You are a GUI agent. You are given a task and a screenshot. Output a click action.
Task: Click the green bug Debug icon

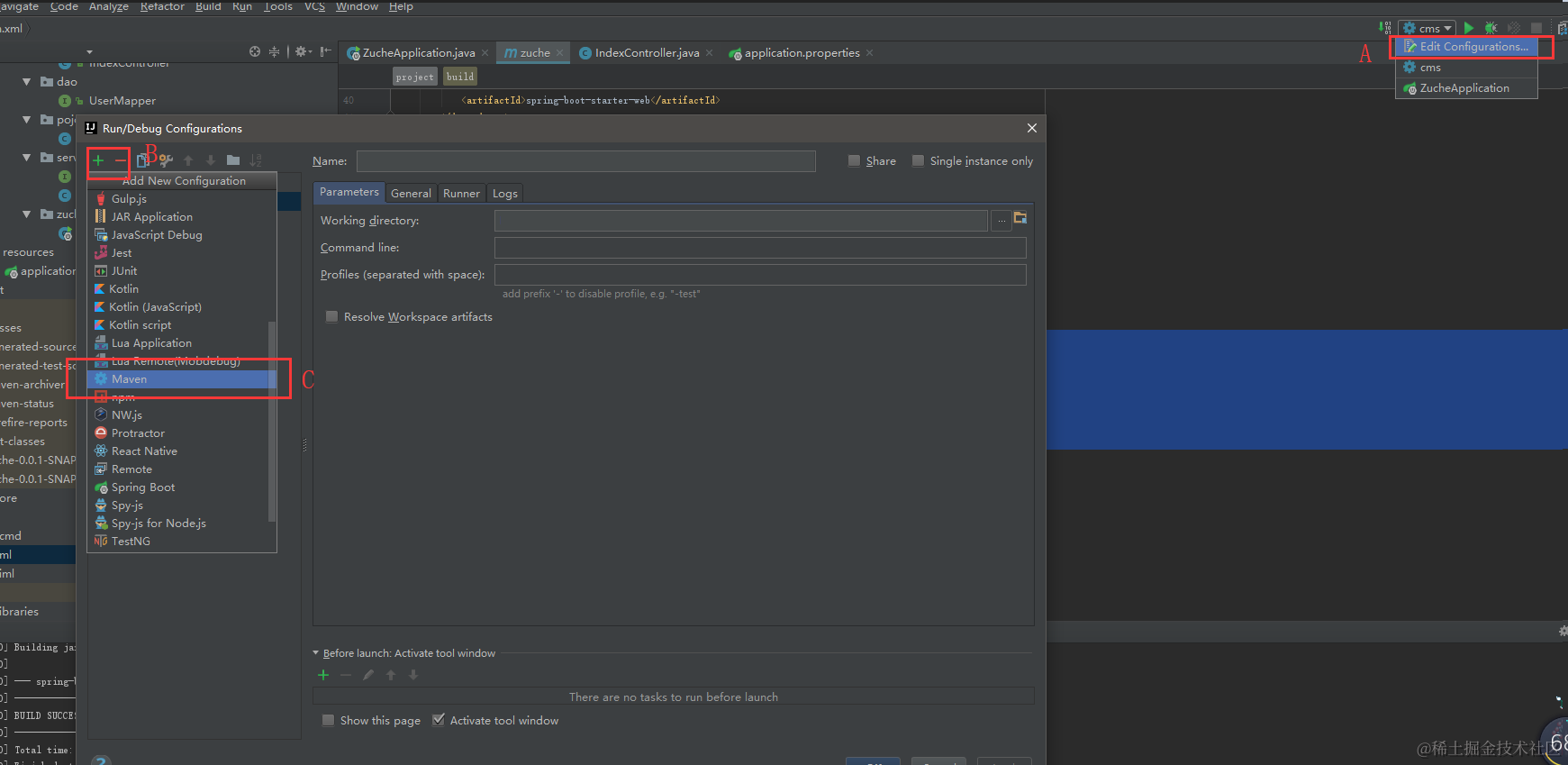click(1491, 28)
